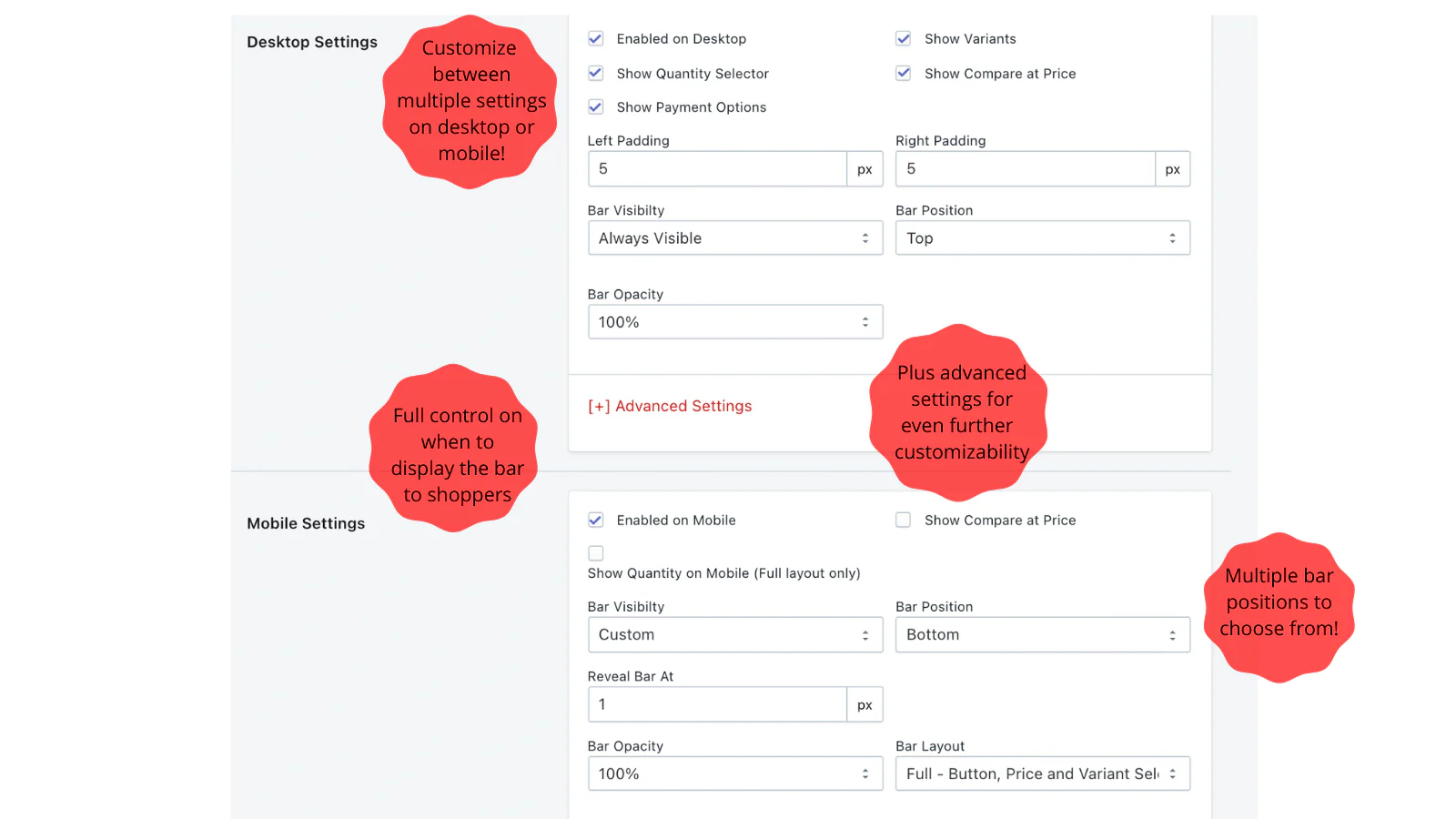Click the Enabled on Desktop label

point(681,39)
